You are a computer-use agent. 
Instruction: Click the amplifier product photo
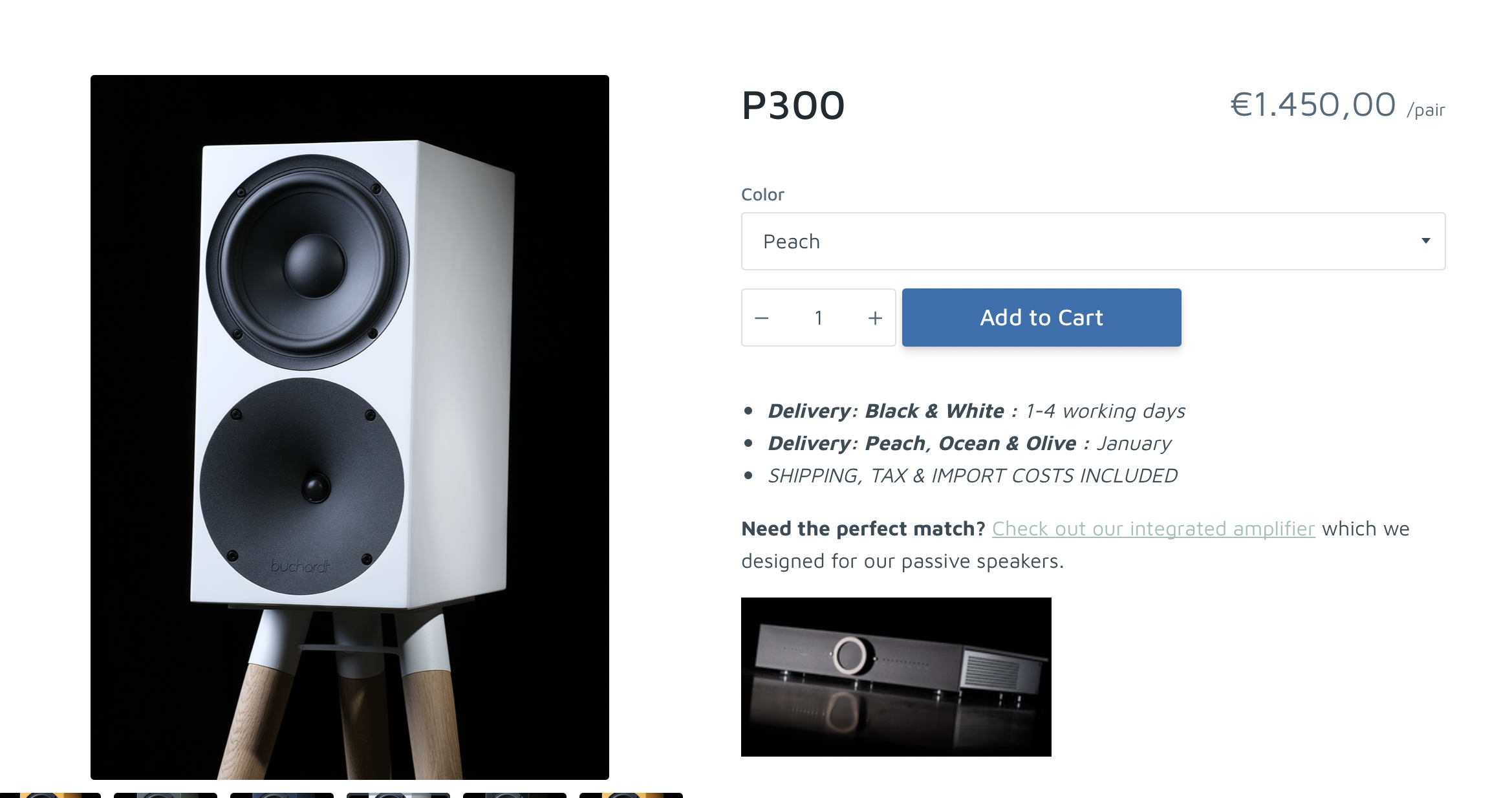click(x=896, y=676)
